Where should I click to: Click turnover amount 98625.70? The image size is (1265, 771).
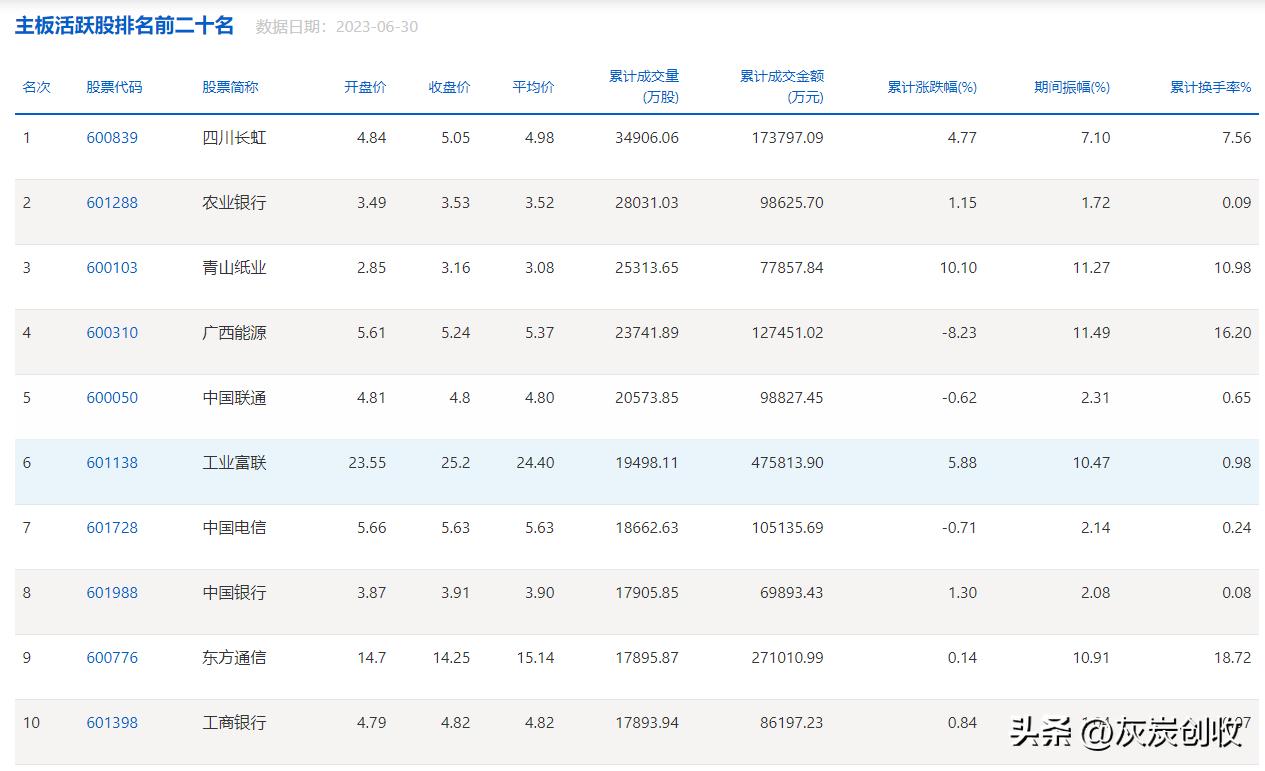click(x=792, y=203)
